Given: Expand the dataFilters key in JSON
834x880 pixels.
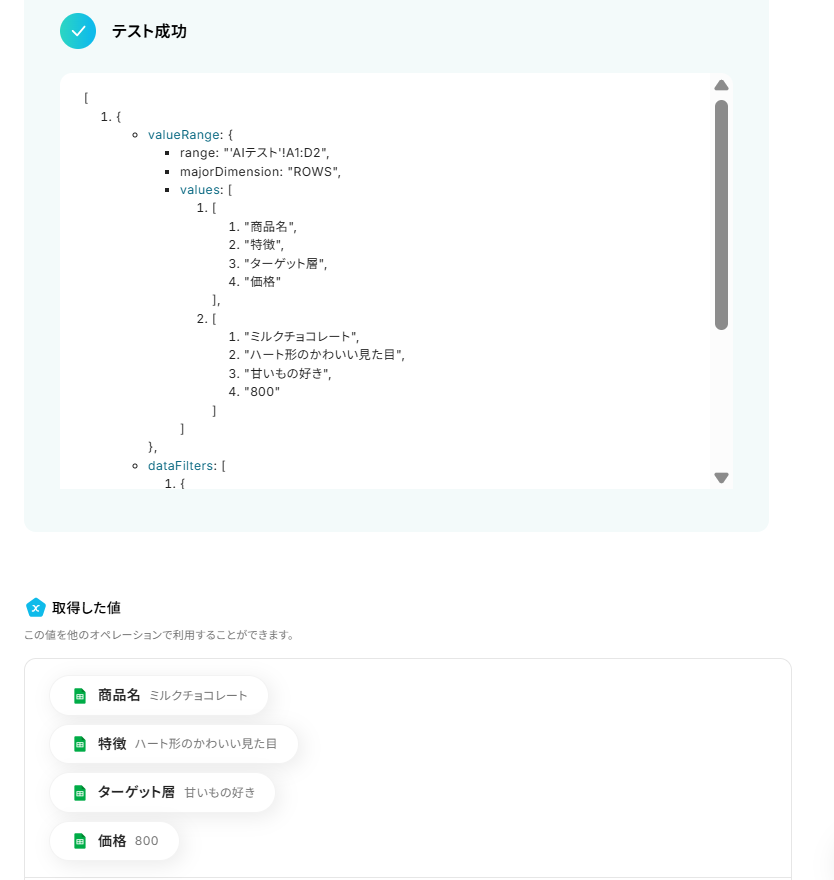Looking at the screenshot, I should coord(180,466).
